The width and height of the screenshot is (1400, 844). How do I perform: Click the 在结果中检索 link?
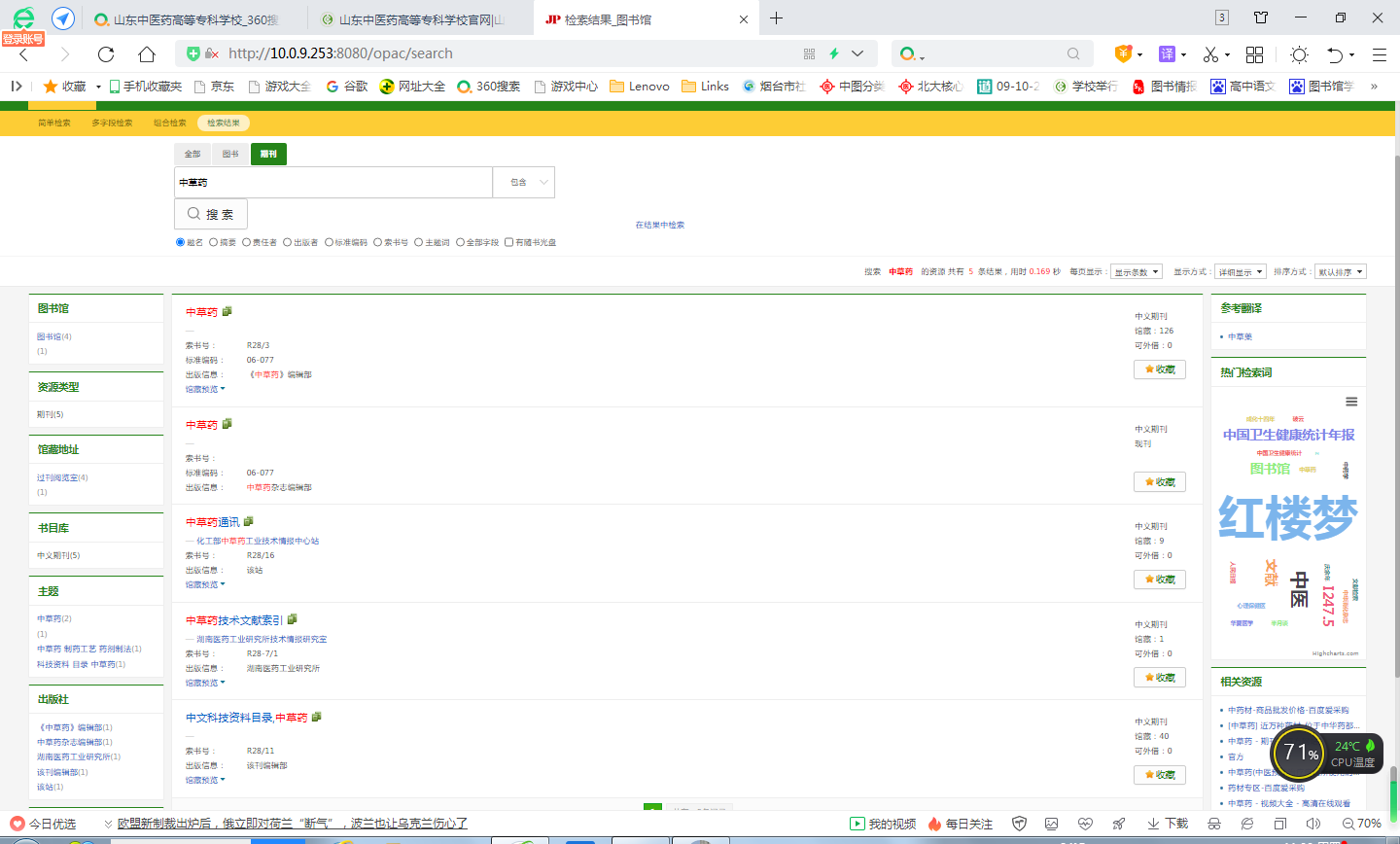660,225
